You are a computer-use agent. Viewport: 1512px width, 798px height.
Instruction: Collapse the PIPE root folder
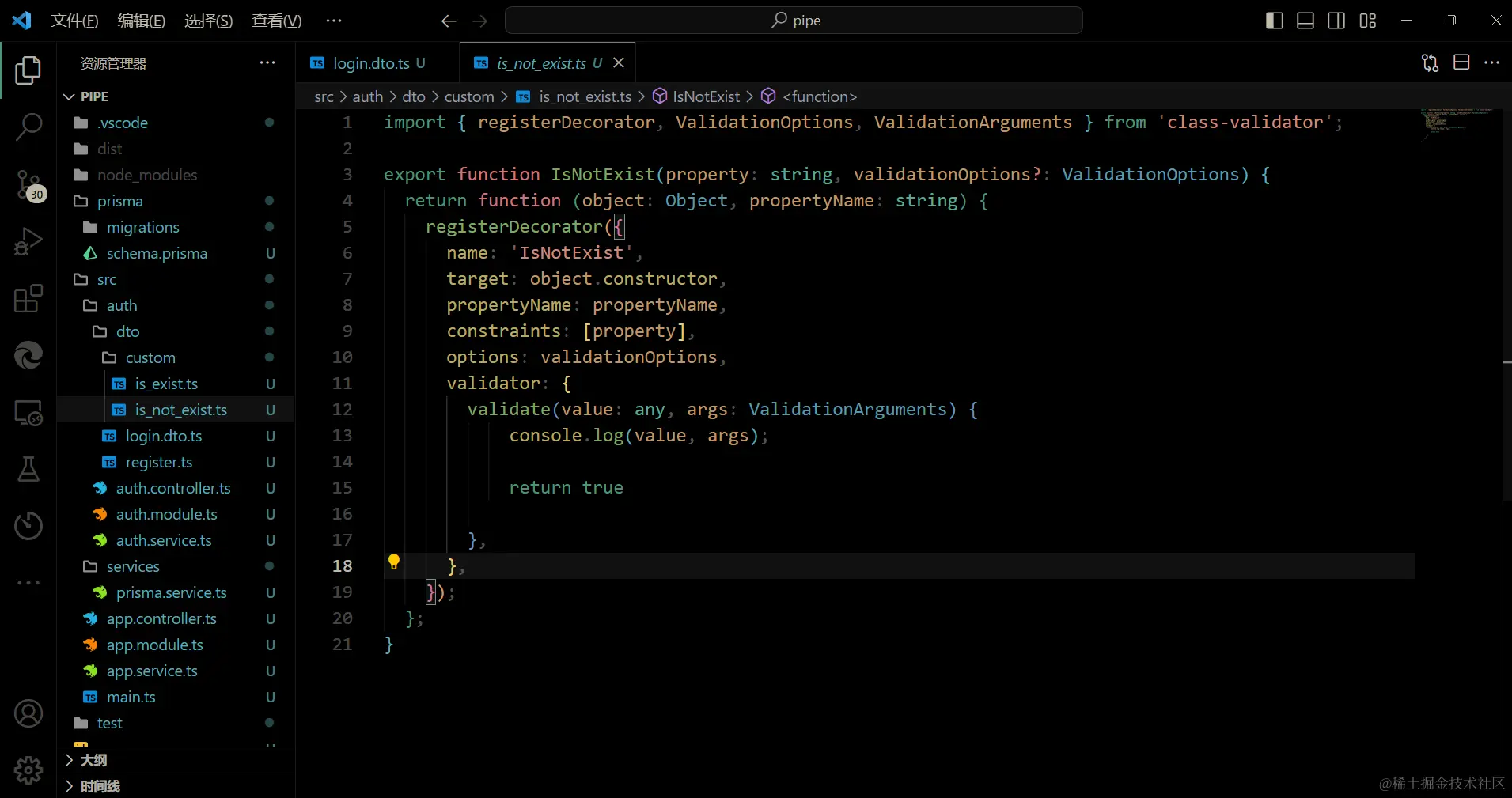[176, 96]
